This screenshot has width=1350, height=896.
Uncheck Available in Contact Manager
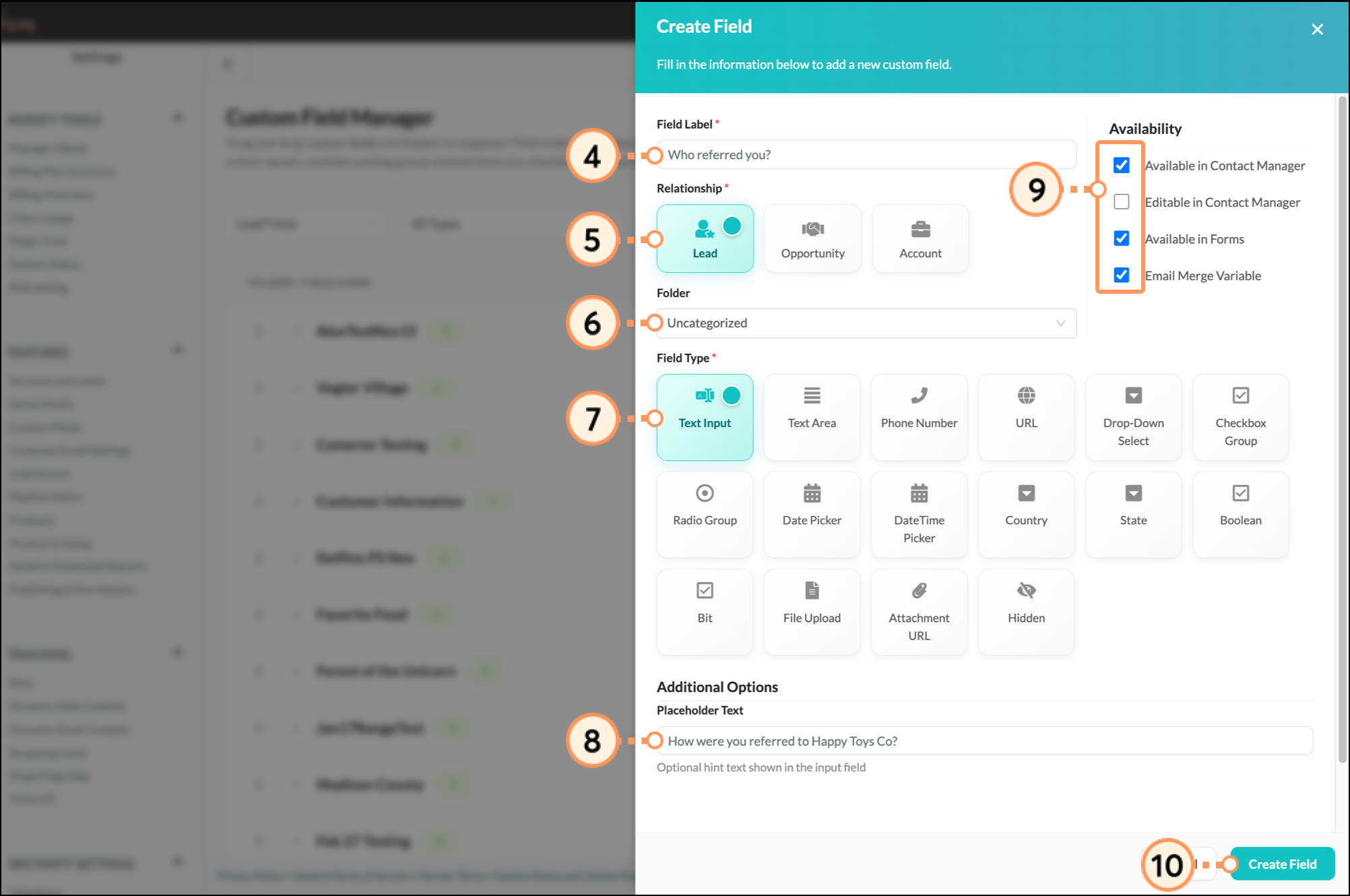(1121, 165)
